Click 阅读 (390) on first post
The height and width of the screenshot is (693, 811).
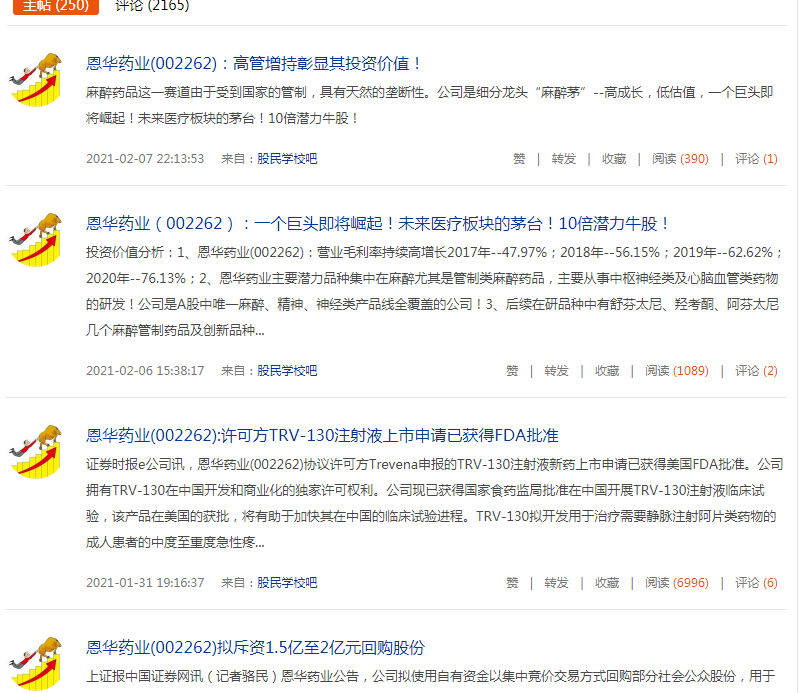680,159
